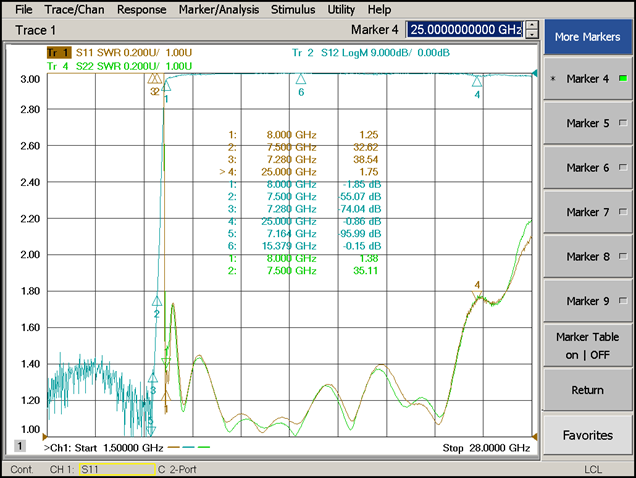Viewport: 636px width, 478px height.
Task: Click the channel 1 window number icon
Action: (x=19, y=446)
